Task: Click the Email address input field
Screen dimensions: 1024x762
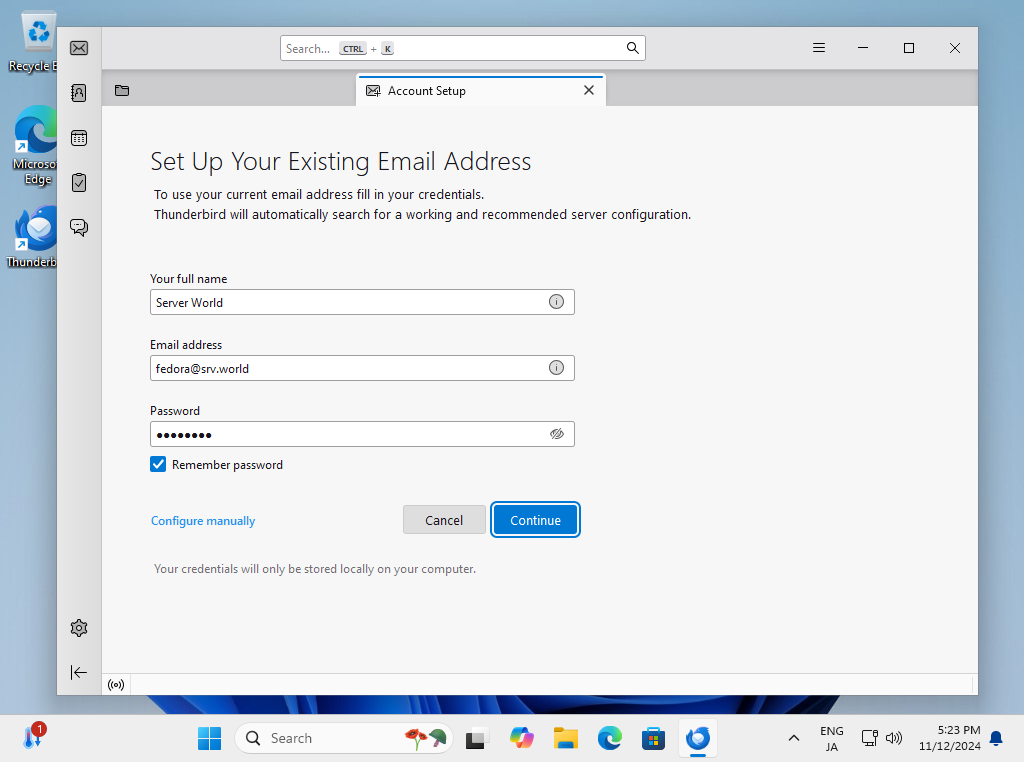Action: (x=345, y=368)
